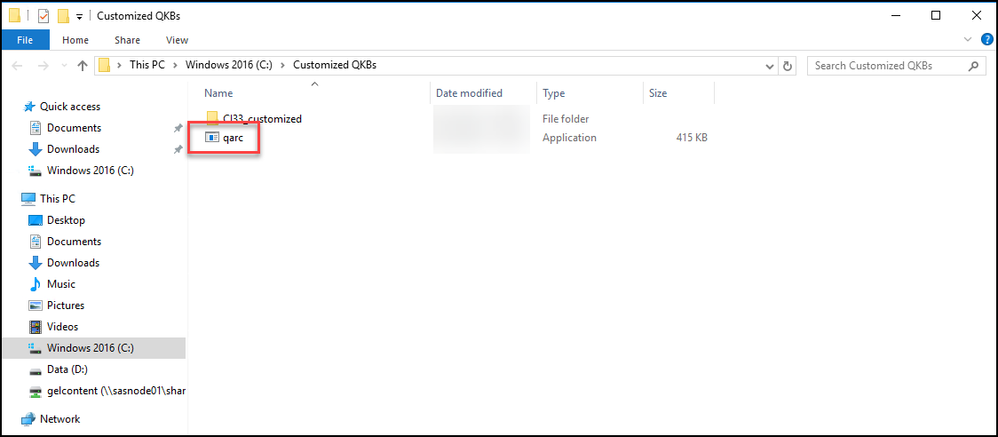
Task: Go up one folder level
Action: (82, 66)
